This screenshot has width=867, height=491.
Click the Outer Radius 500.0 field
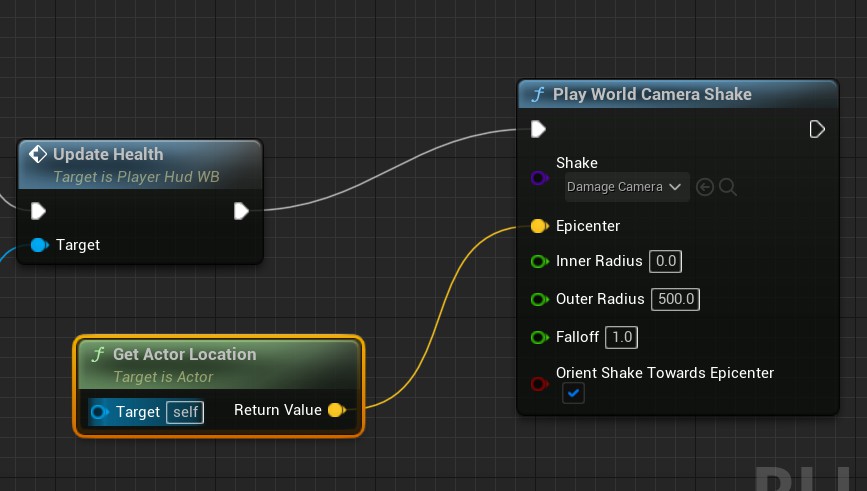pyautogui.click(x=676, y=299)
